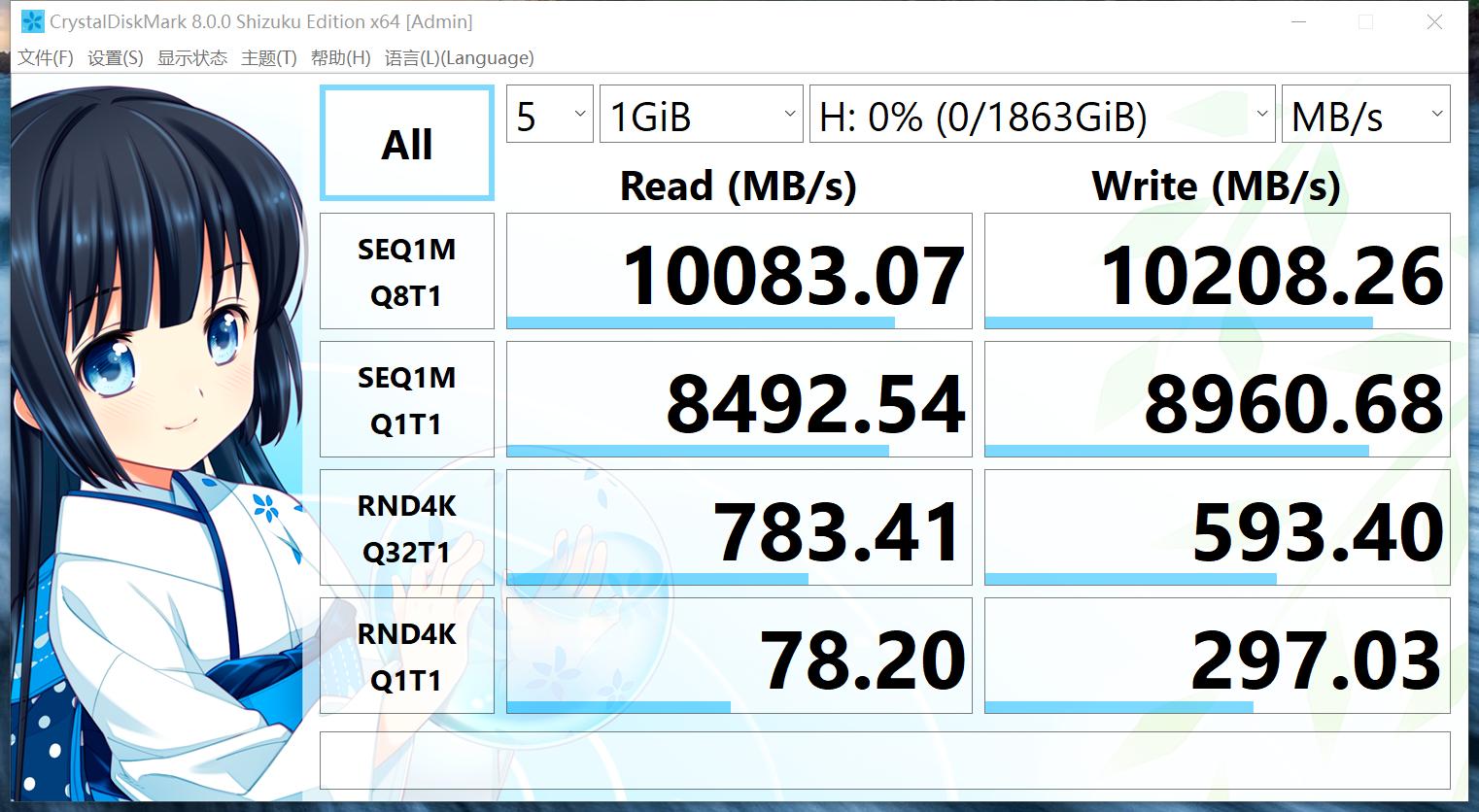Click the 8960.68 write result
1479x812 pixels.
[x=1218, y=400]
